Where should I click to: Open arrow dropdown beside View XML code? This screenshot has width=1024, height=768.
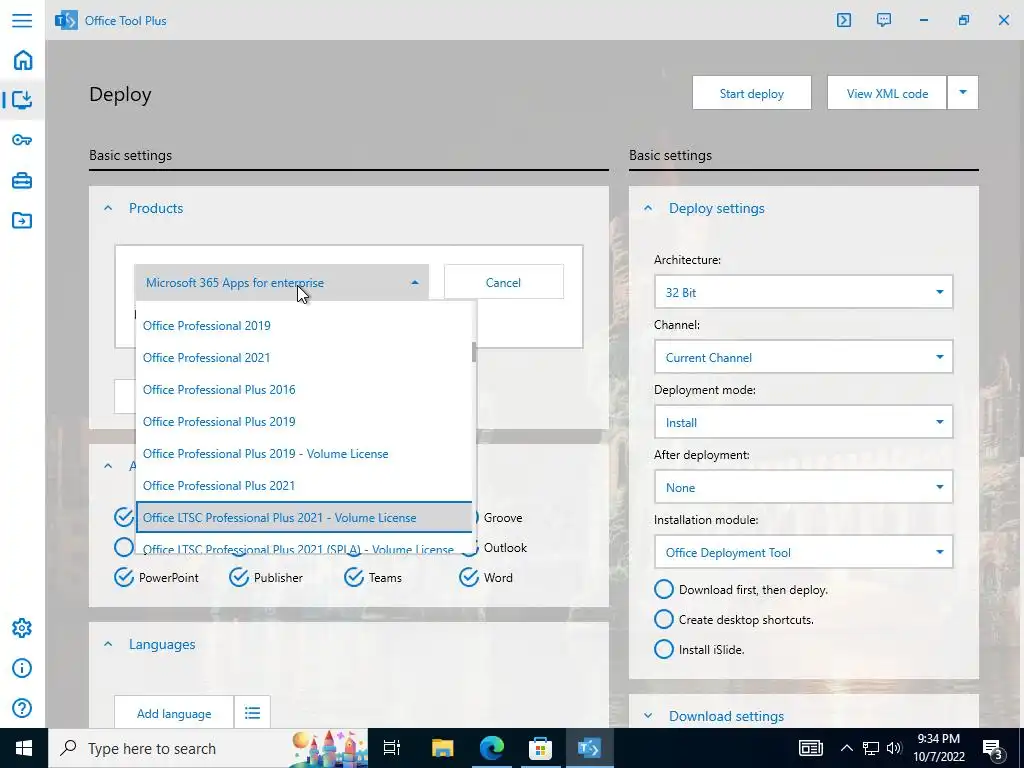(963, 93)
